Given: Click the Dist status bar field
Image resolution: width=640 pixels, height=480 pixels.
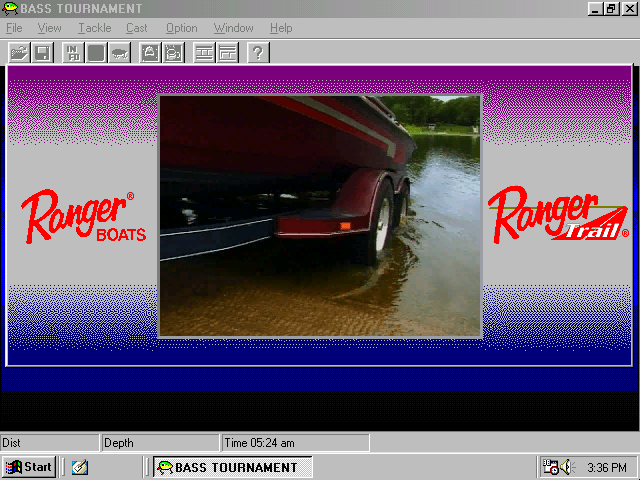Looking at the screenshot, I should (49, 443).
